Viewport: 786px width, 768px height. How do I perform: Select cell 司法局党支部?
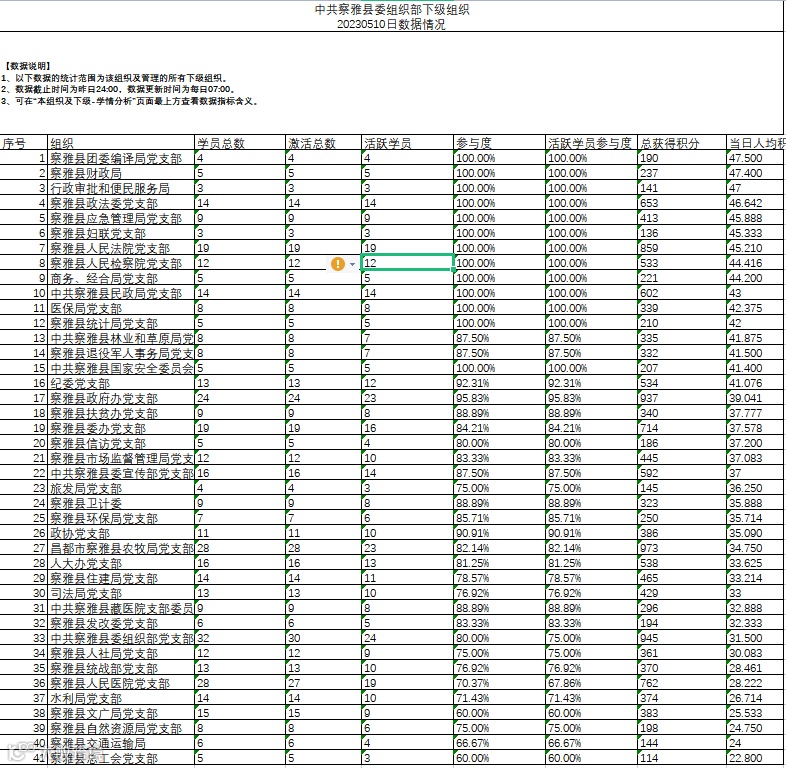coord(121,593)
